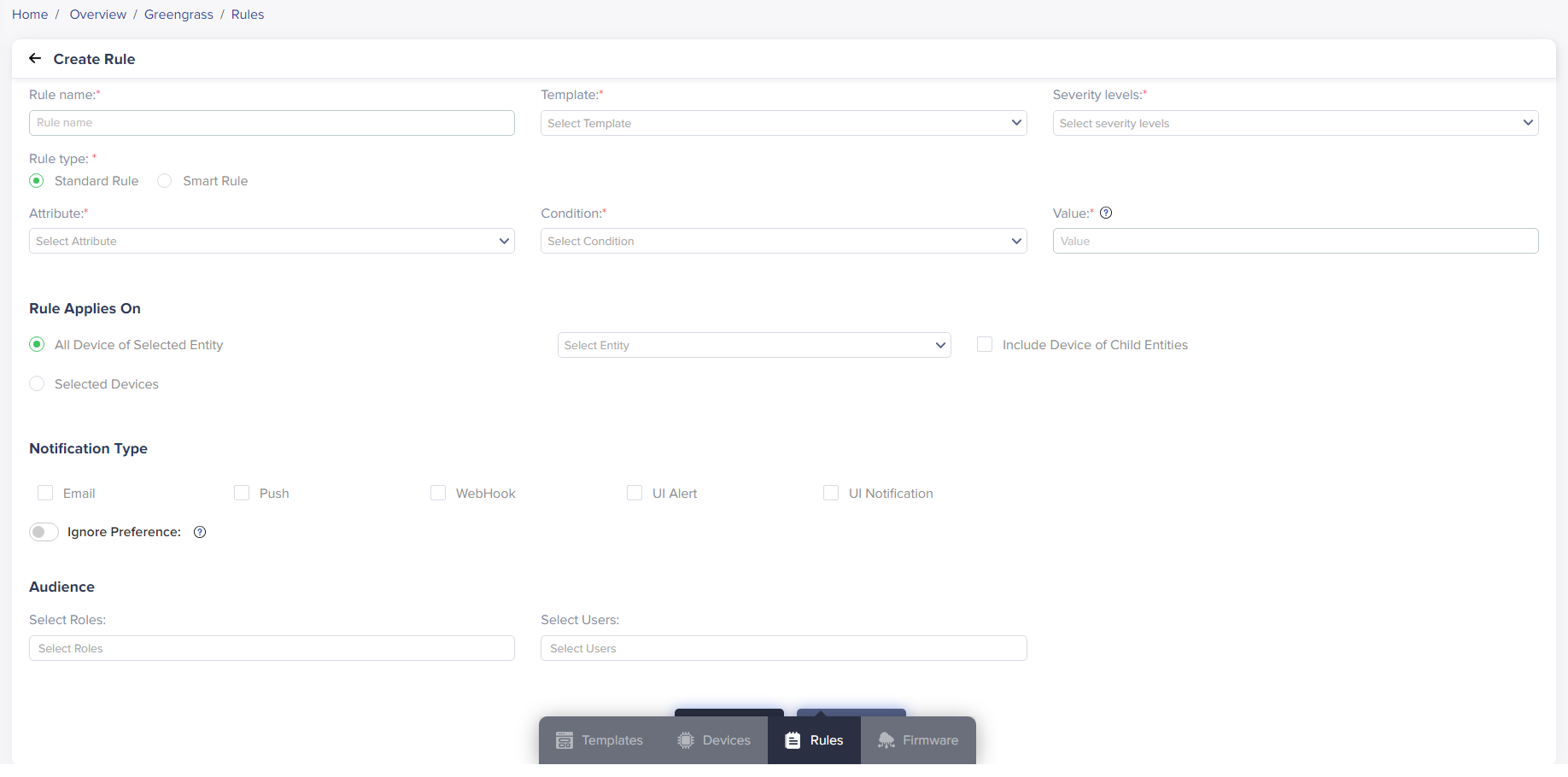Viewport: 1568px width, 777px height.
Task: Open Greengrass from the breadcrumb trail
Action: pyautogui.click(x=178, y=14)
